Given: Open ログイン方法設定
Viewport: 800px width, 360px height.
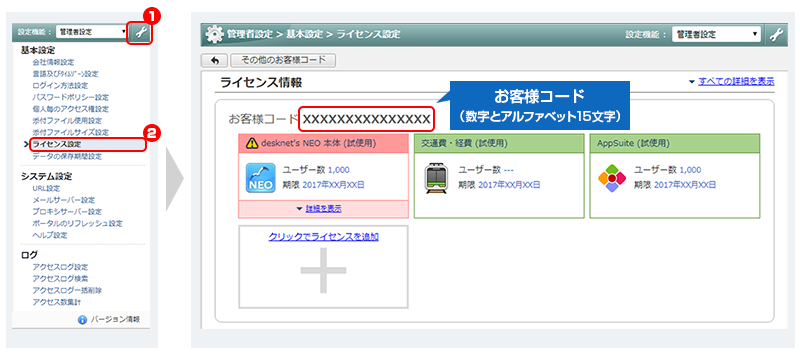Looking at the screenshot, I should tap(60, 86).
